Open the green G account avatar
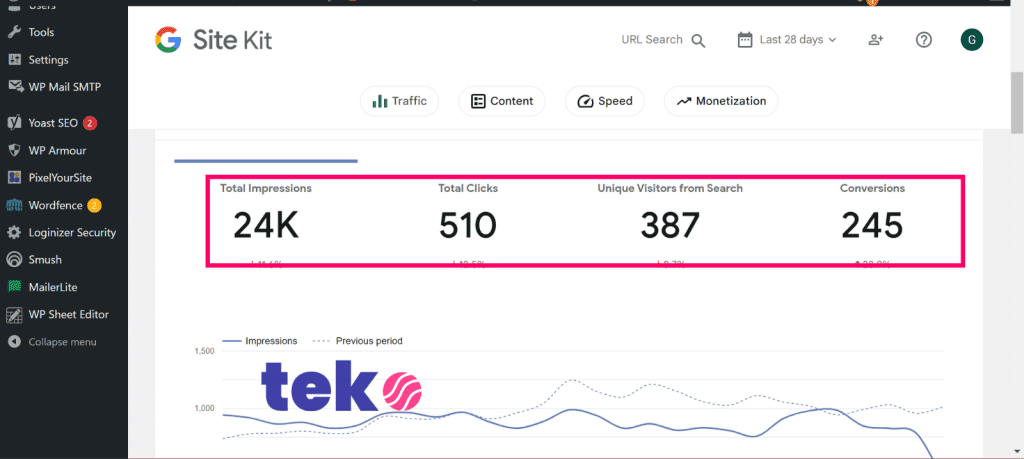This screenshot has height=459, width=1024. pyautogui.click(x=971, y=40)
